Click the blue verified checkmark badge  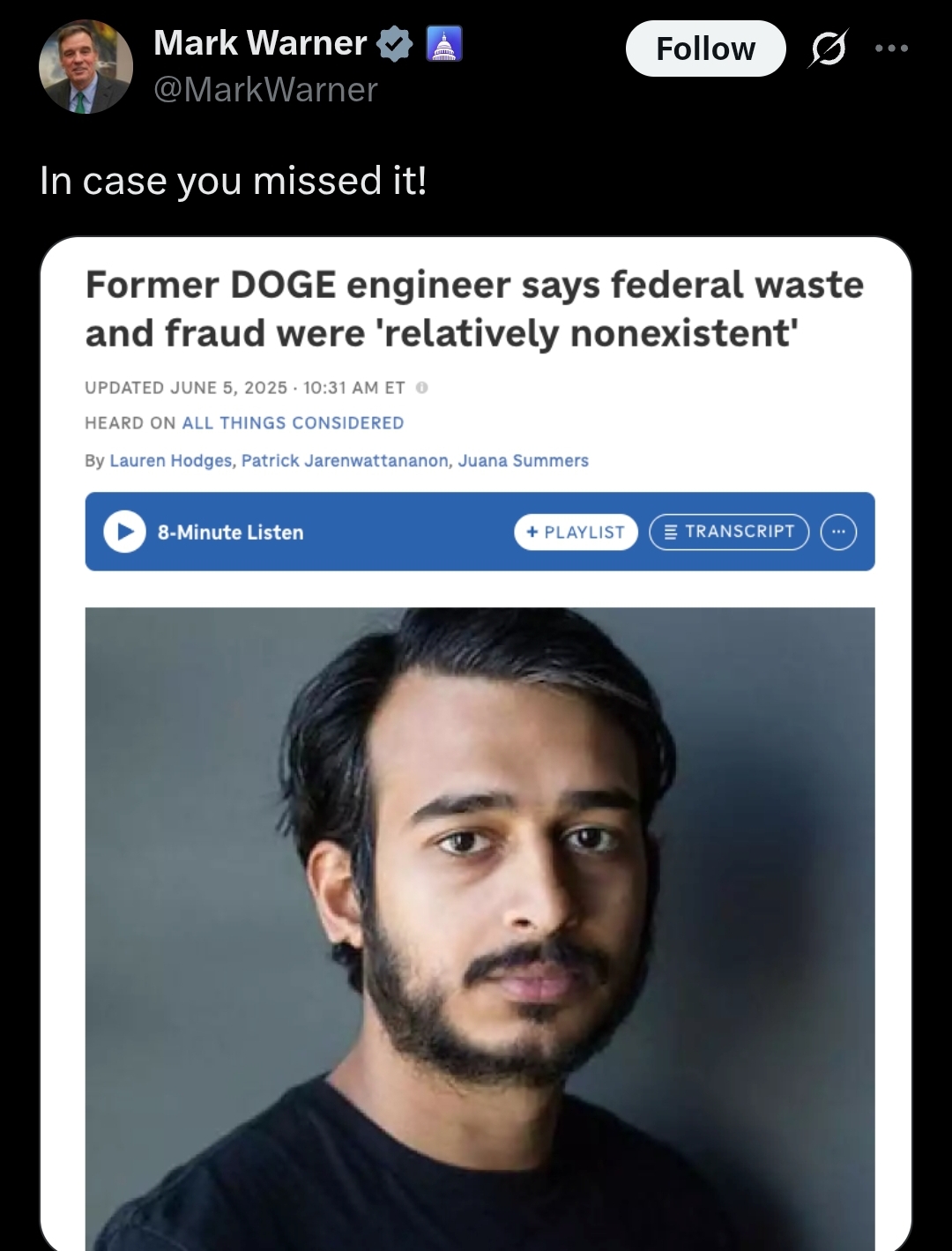tap(394, 44)
